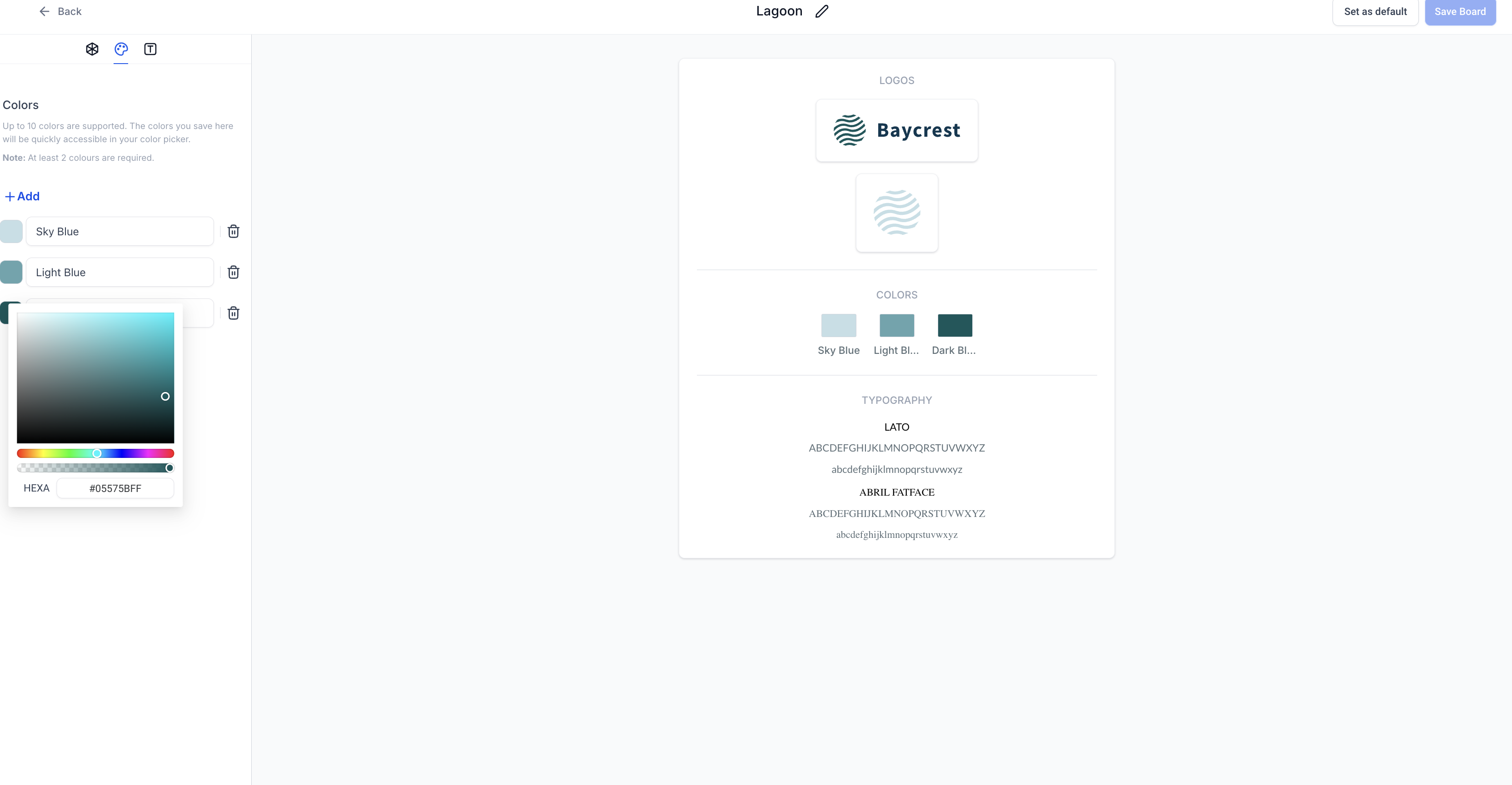This screenshot has height=785, width=1512.
Task: Click inside the HEXA value field
Action: [x=115, y=488]
